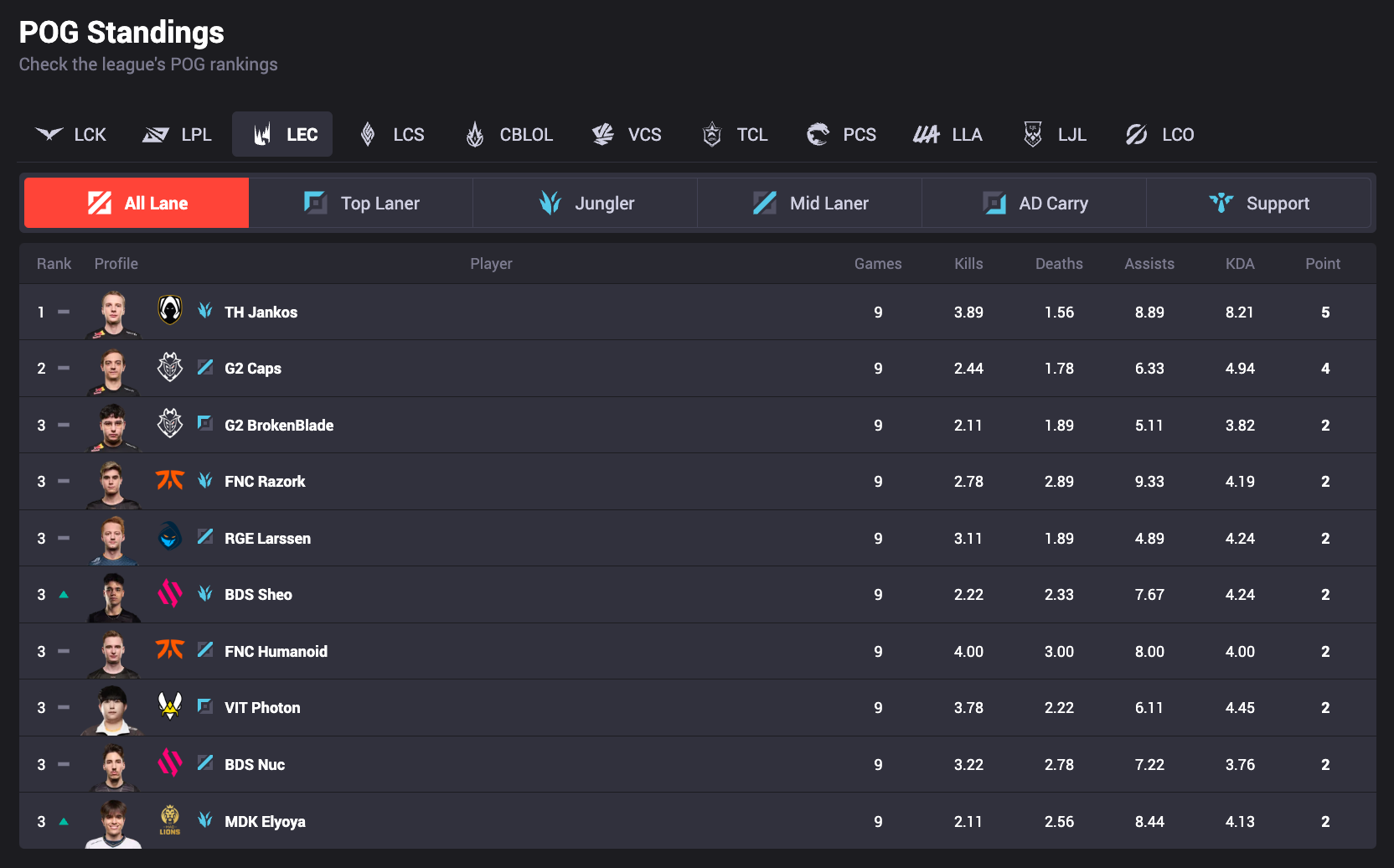Click the jungle role icon next to Elyoya

[205, 819]
